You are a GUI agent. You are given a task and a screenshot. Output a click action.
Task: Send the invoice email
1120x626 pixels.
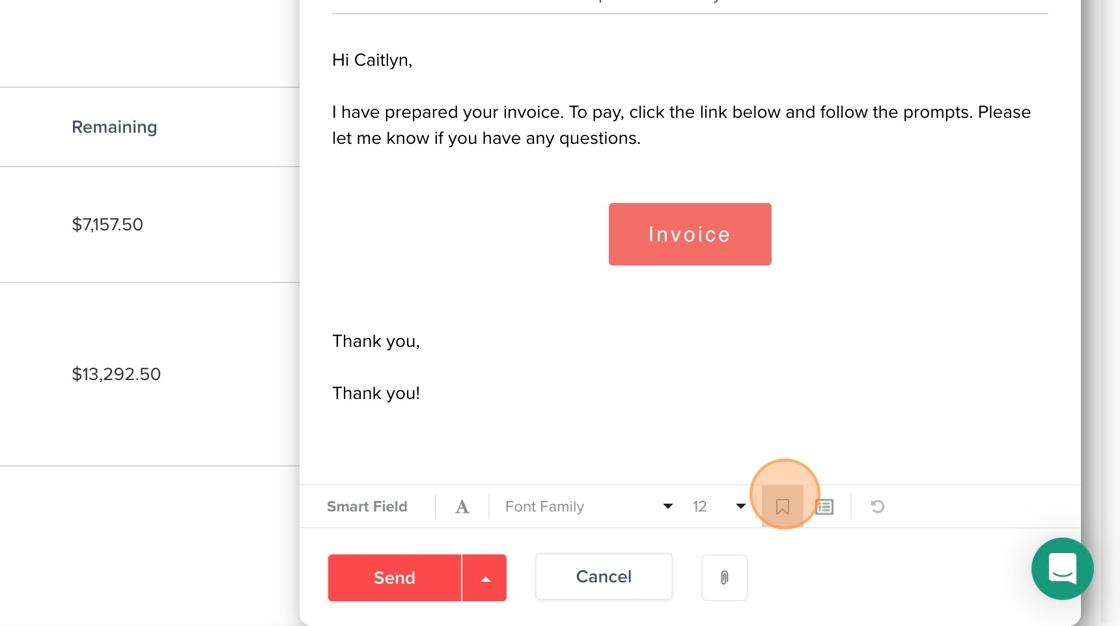coord(394,578)
